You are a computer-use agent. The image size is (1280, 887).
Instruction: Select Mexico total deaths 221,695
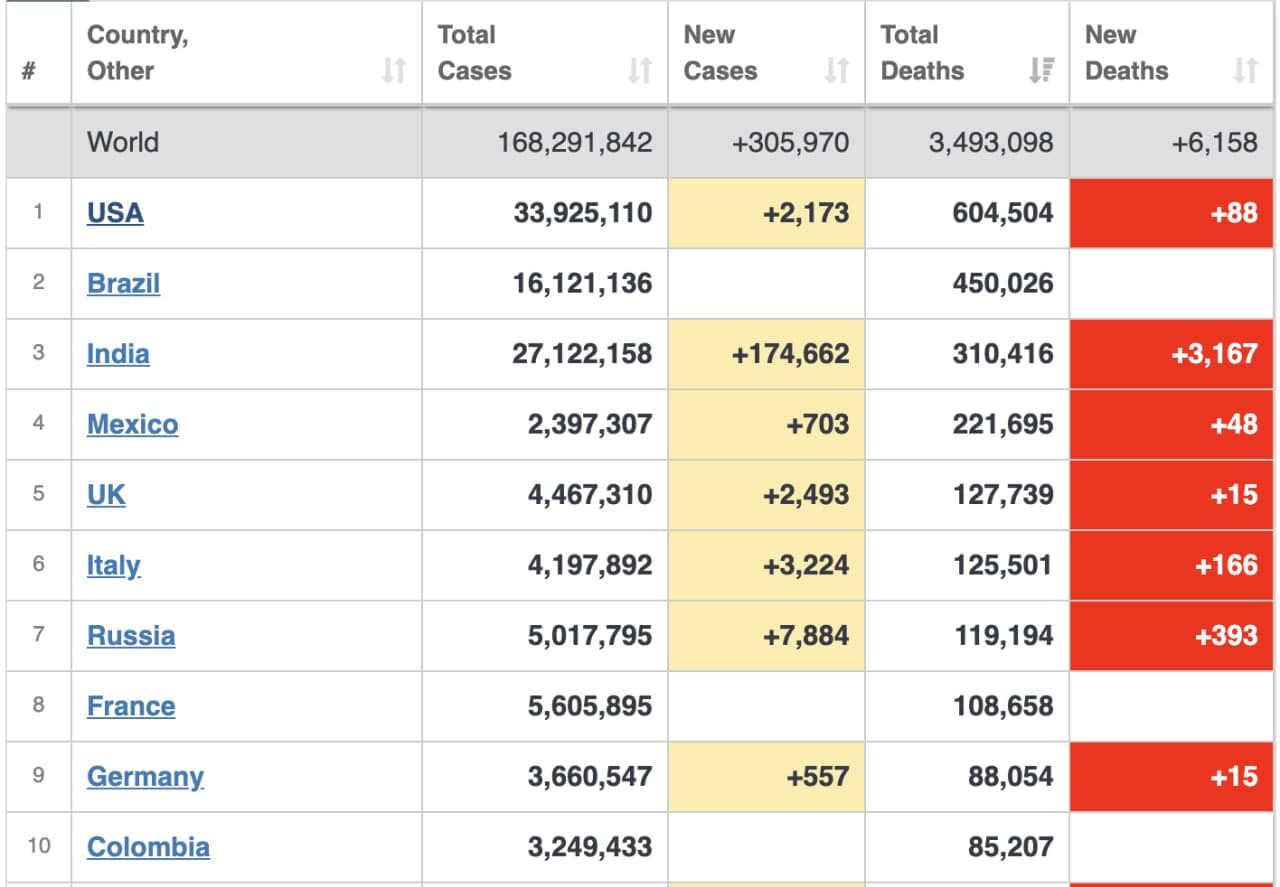(1003, 424)
